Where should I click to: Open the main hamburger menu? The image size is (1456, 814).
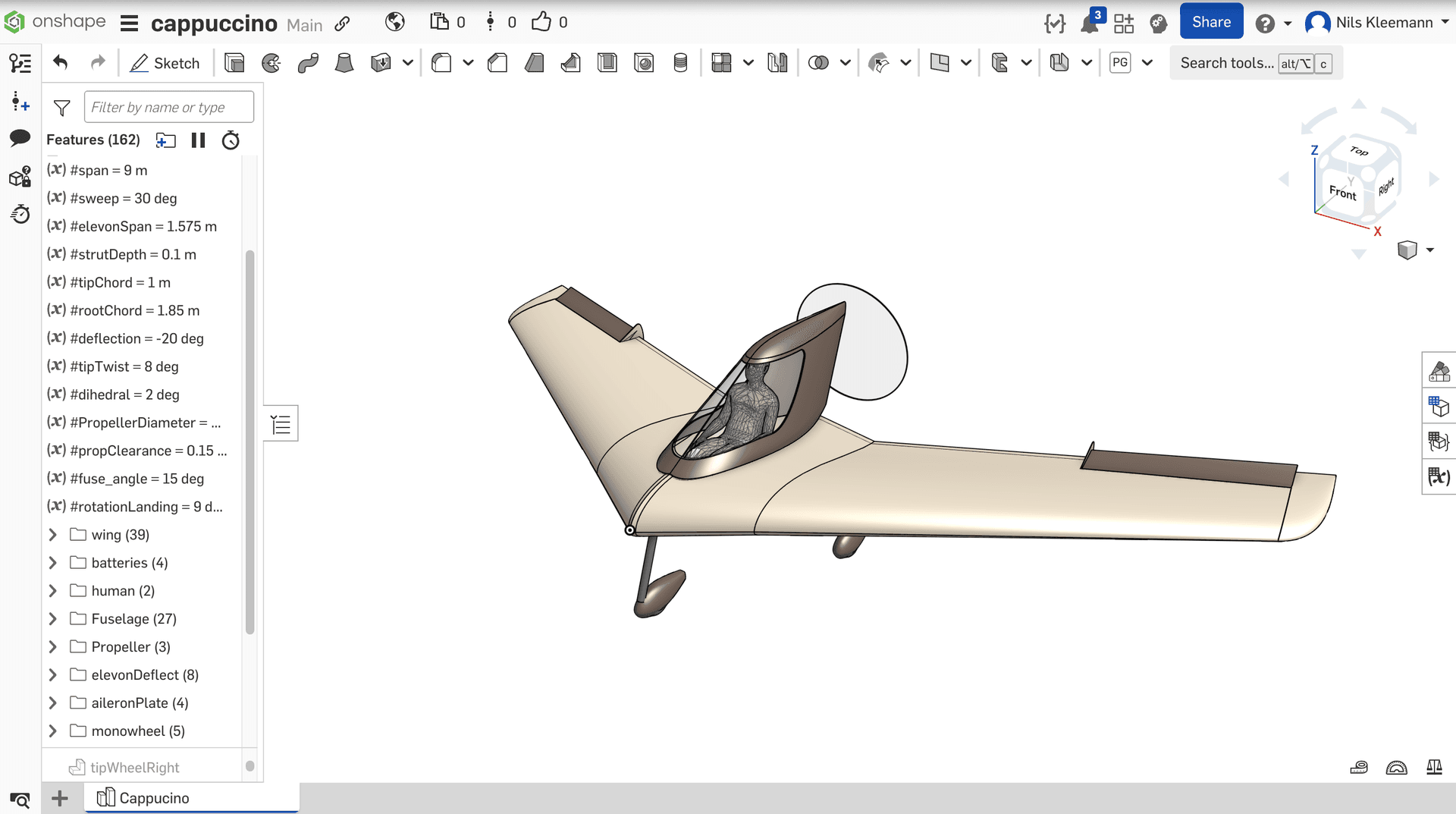[x=129, y=24]
